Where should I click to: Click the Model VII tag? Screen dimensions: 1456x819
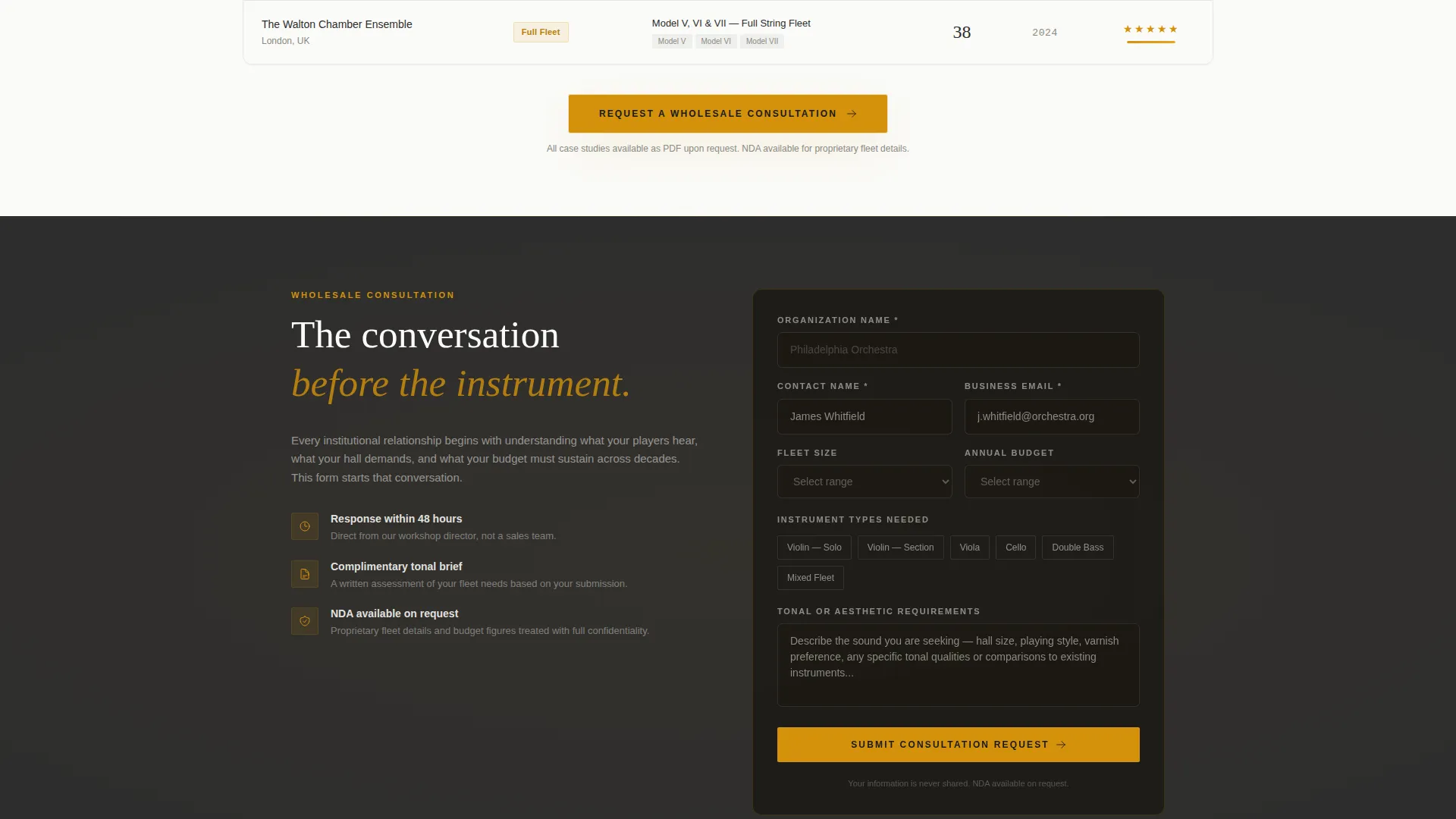[x=762, y=42]
